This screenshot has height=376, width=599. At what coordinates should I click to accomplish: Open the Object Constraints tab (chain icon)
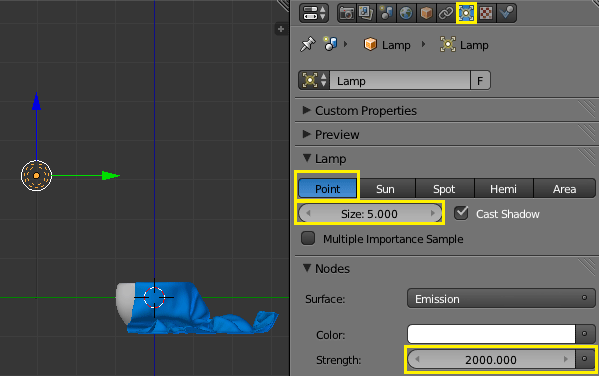446,13
